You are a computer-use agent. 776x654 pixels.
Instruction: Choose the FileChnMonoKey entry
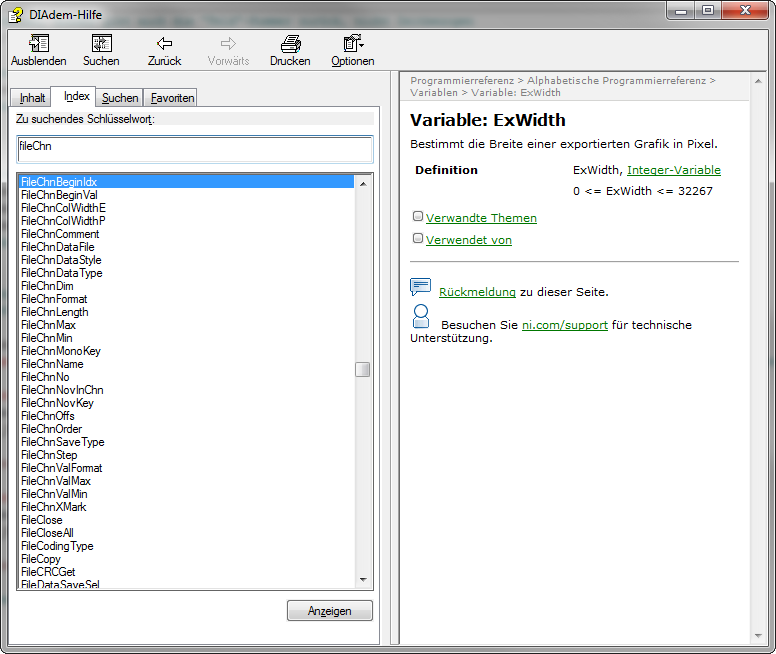[x=60, y=351]
